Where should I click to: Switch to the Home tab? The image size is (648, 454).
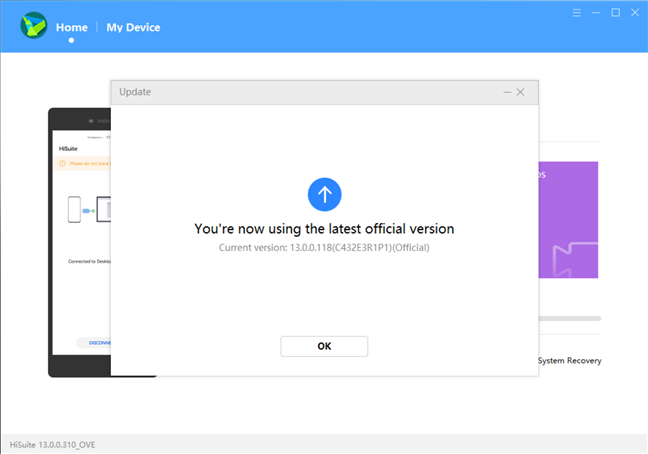tap(71, 27)
